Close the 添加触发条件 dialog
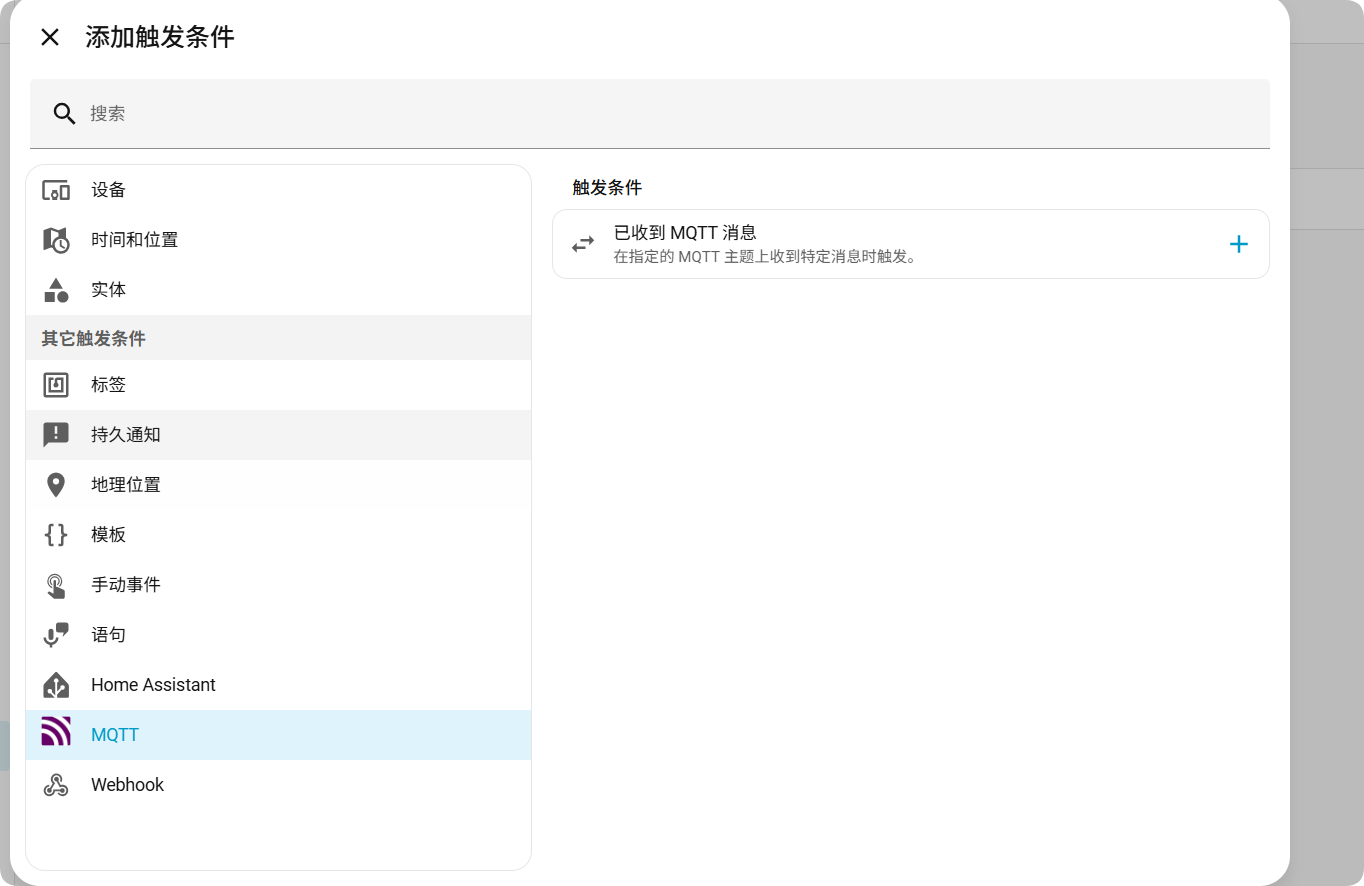 [50, 37]
